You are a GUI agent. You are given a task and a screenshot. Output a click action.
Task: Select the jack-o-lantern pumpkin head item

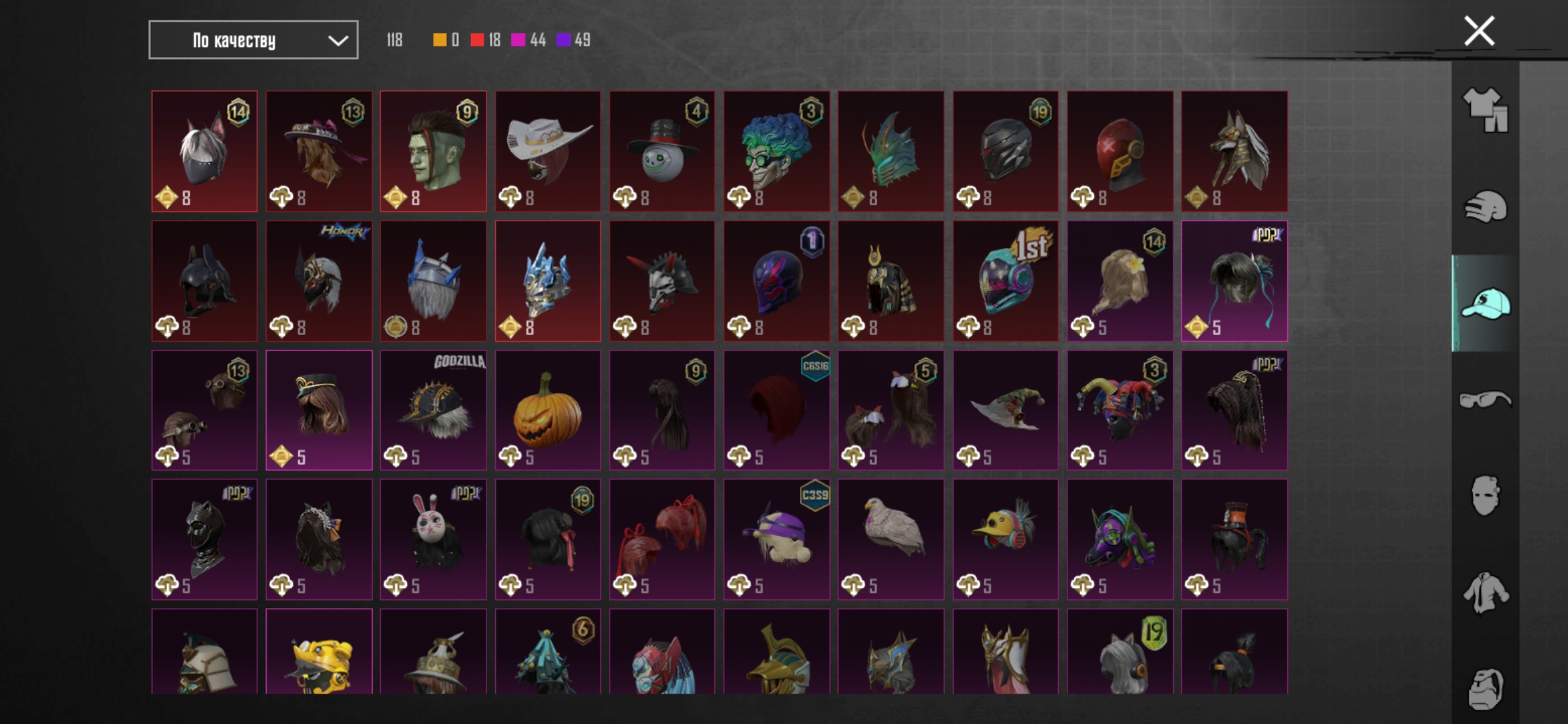(x=548, y=410)
